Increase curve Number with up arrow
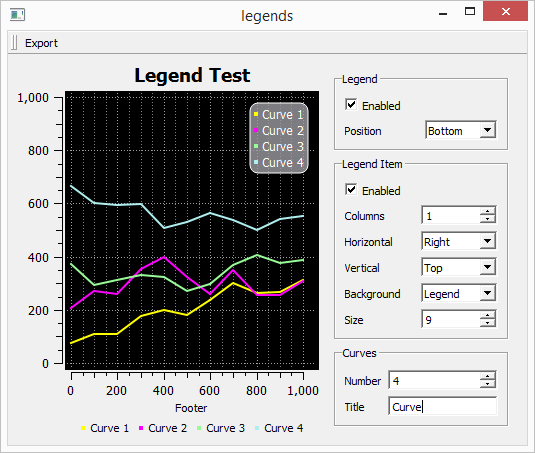Image resolution: width=535 pixels, height=453 pixels. [487, 376]
